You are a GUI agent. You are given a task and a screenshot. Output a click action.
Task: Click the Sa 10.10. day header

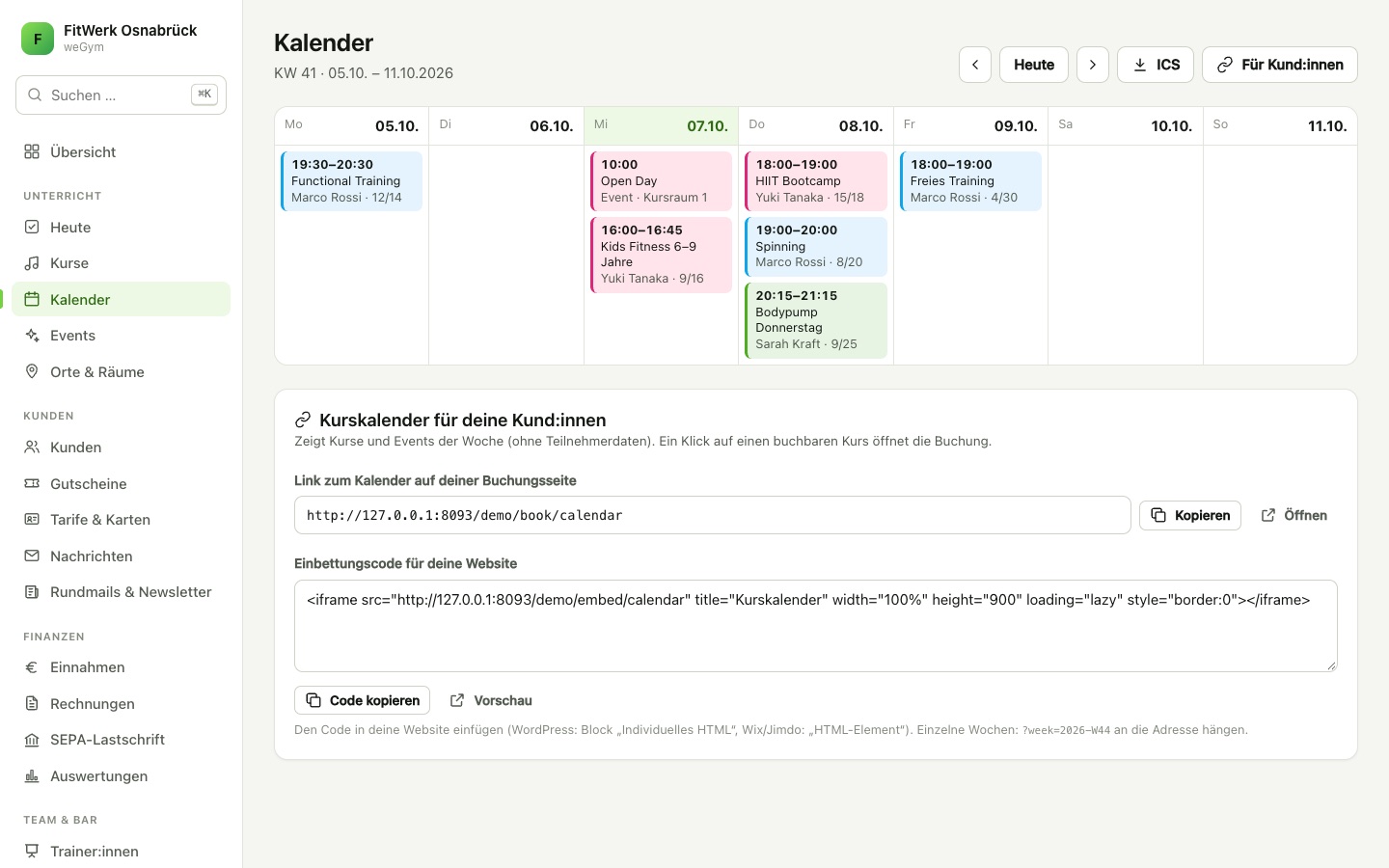[1125, 125]
